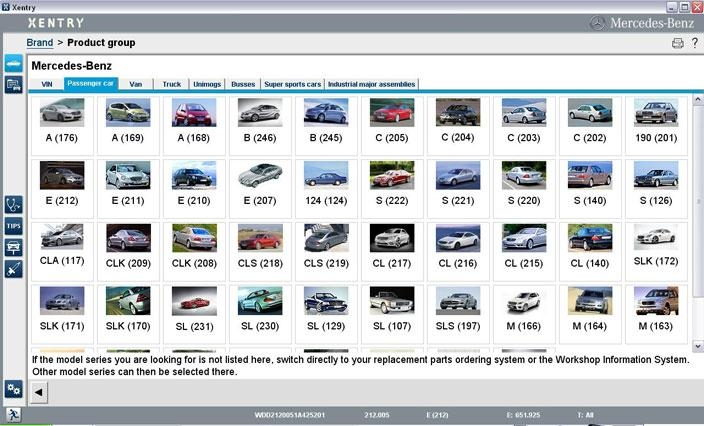704x426 pixels.
Task: Open the tools screwdriver sidebar icon
Action: (13, 269)
